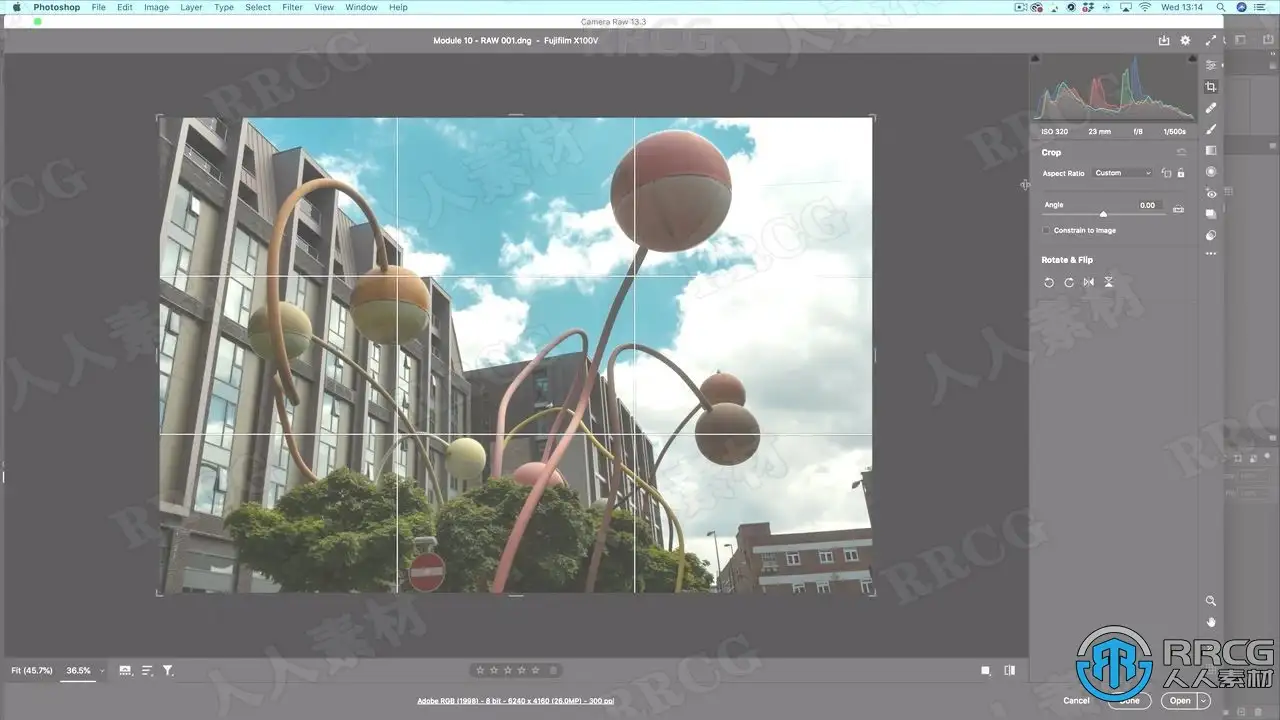The height and width of the screenshot is (720, 1280).
Task: Select the Crop tool in Camera Raw
Action: (1211, 87)
